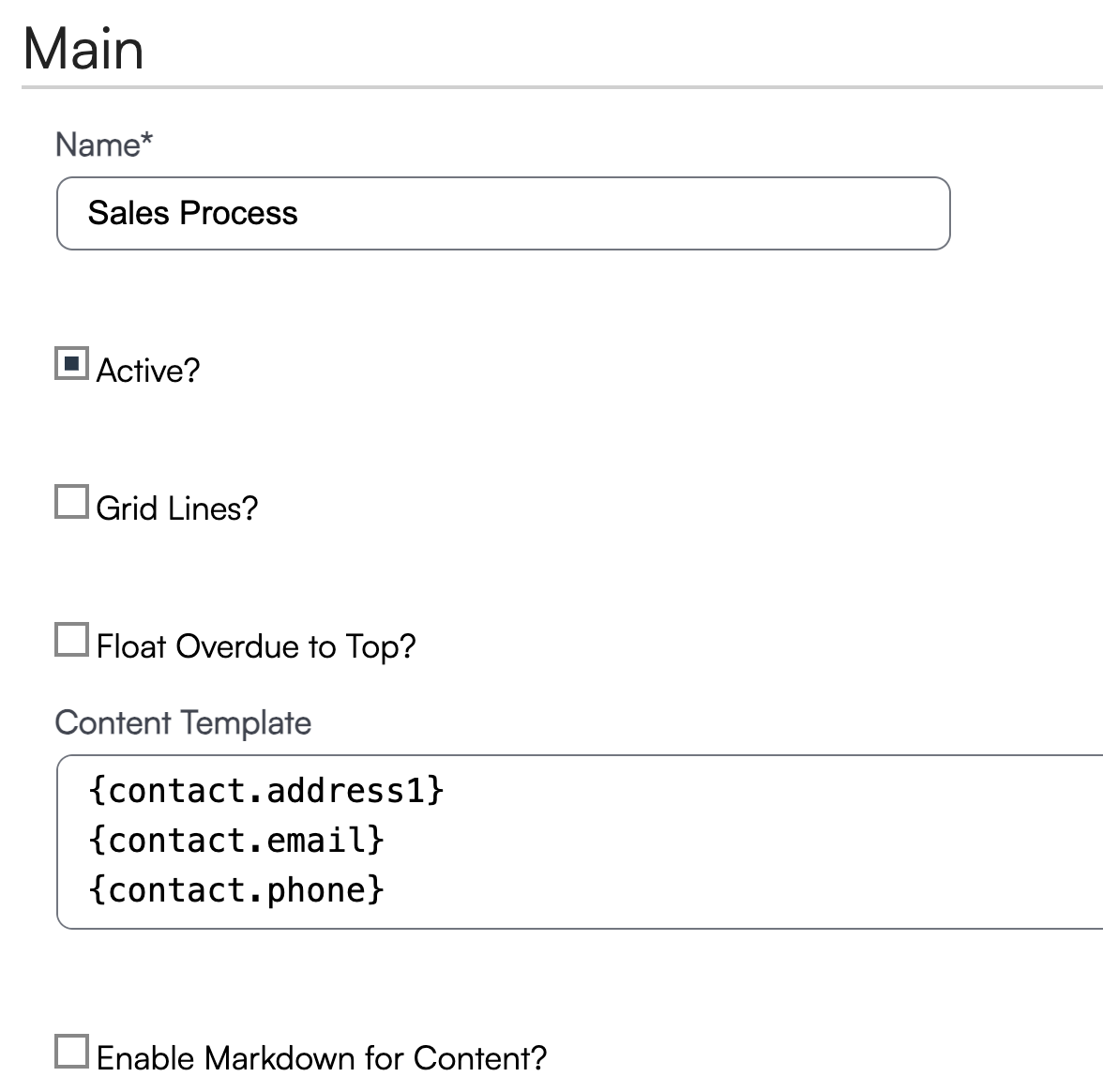Enable the Grid Lines? checkbox
The width and height of the screenshot is (1103, 1092).
tap(71, 502)
